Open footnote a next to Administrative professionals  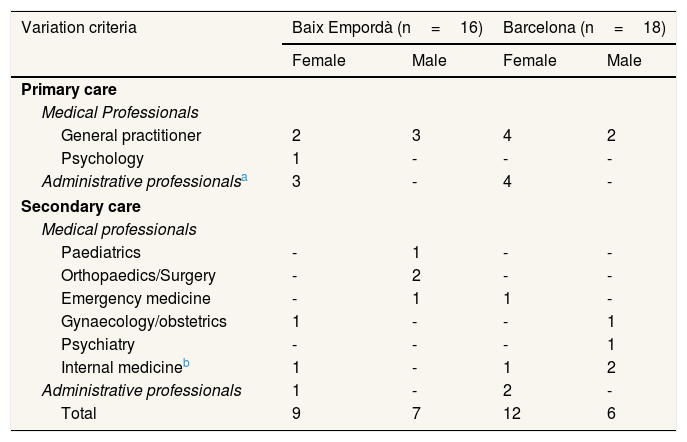tap(244, 177)
